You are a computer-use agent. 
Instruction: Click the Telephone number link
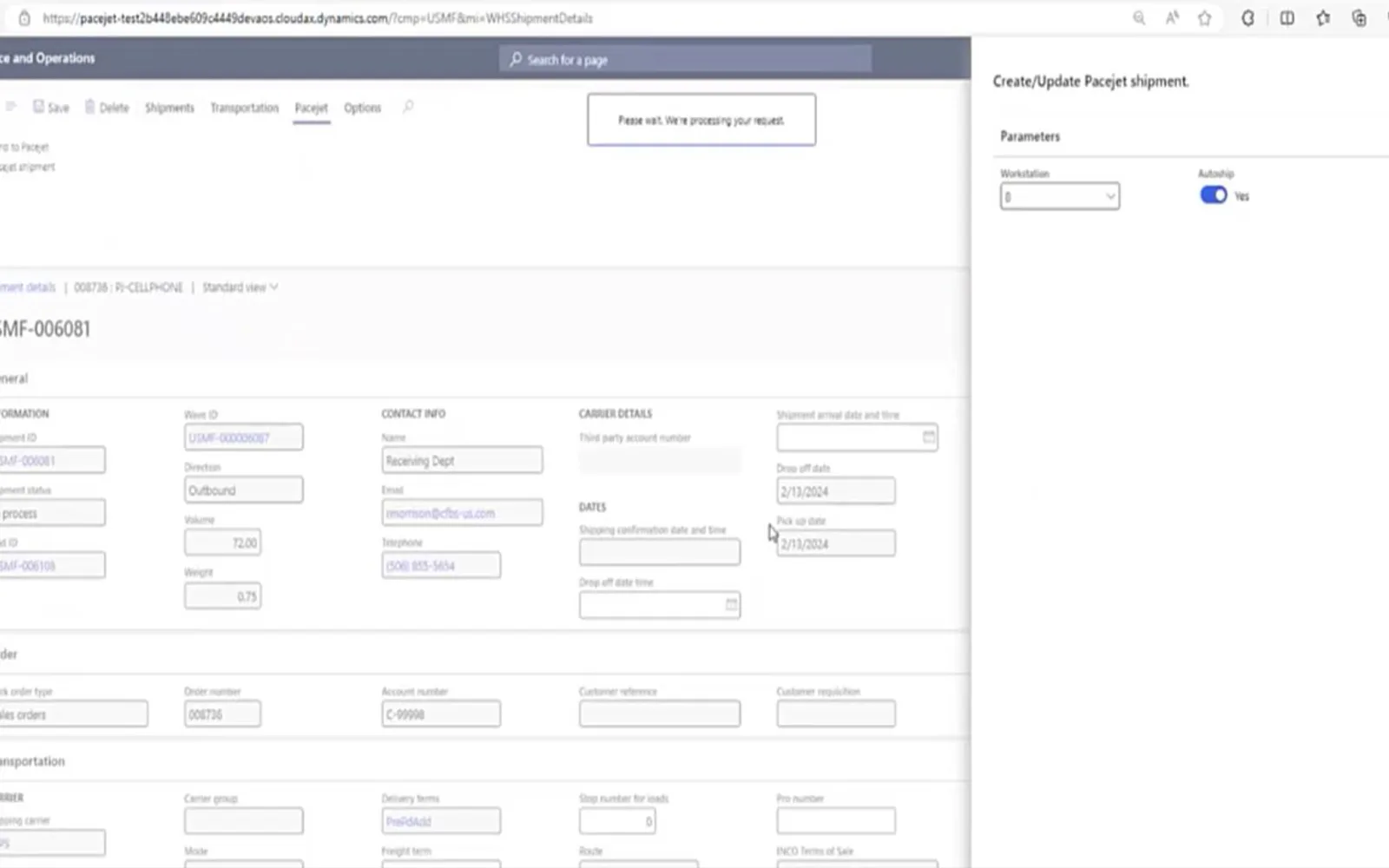click(420, 566)
